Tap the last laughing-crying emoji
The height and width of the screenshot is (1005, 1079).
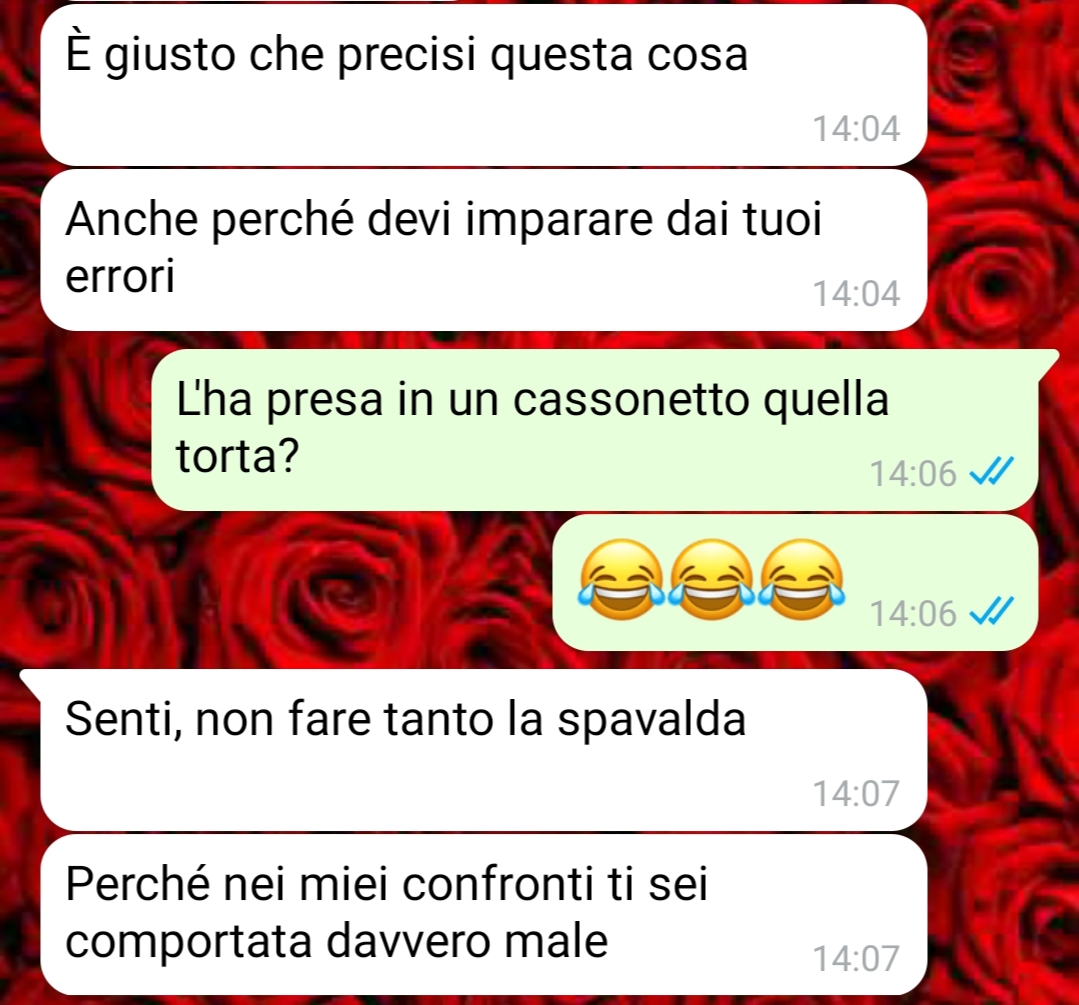(x=802, y=580)
